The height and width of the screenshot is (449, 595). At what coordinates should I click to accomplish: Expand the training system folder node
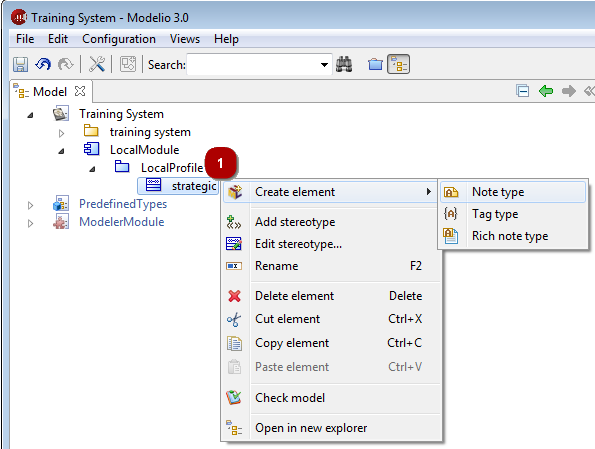pyautogui.click(x=61, y=133)
